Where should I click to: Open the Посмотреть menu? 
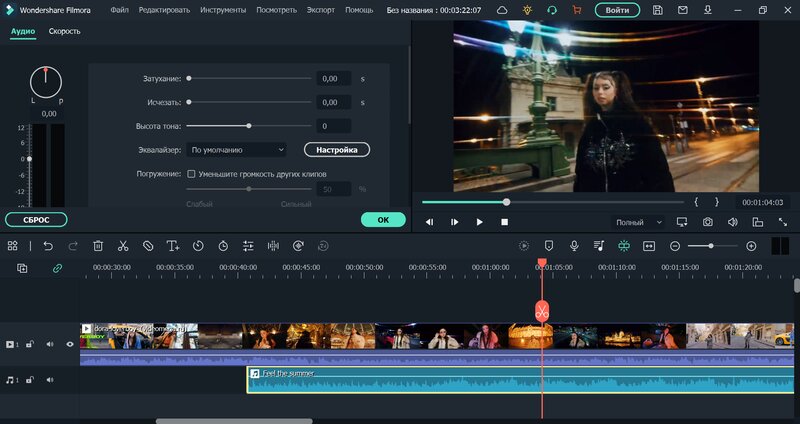click(277, 10)
